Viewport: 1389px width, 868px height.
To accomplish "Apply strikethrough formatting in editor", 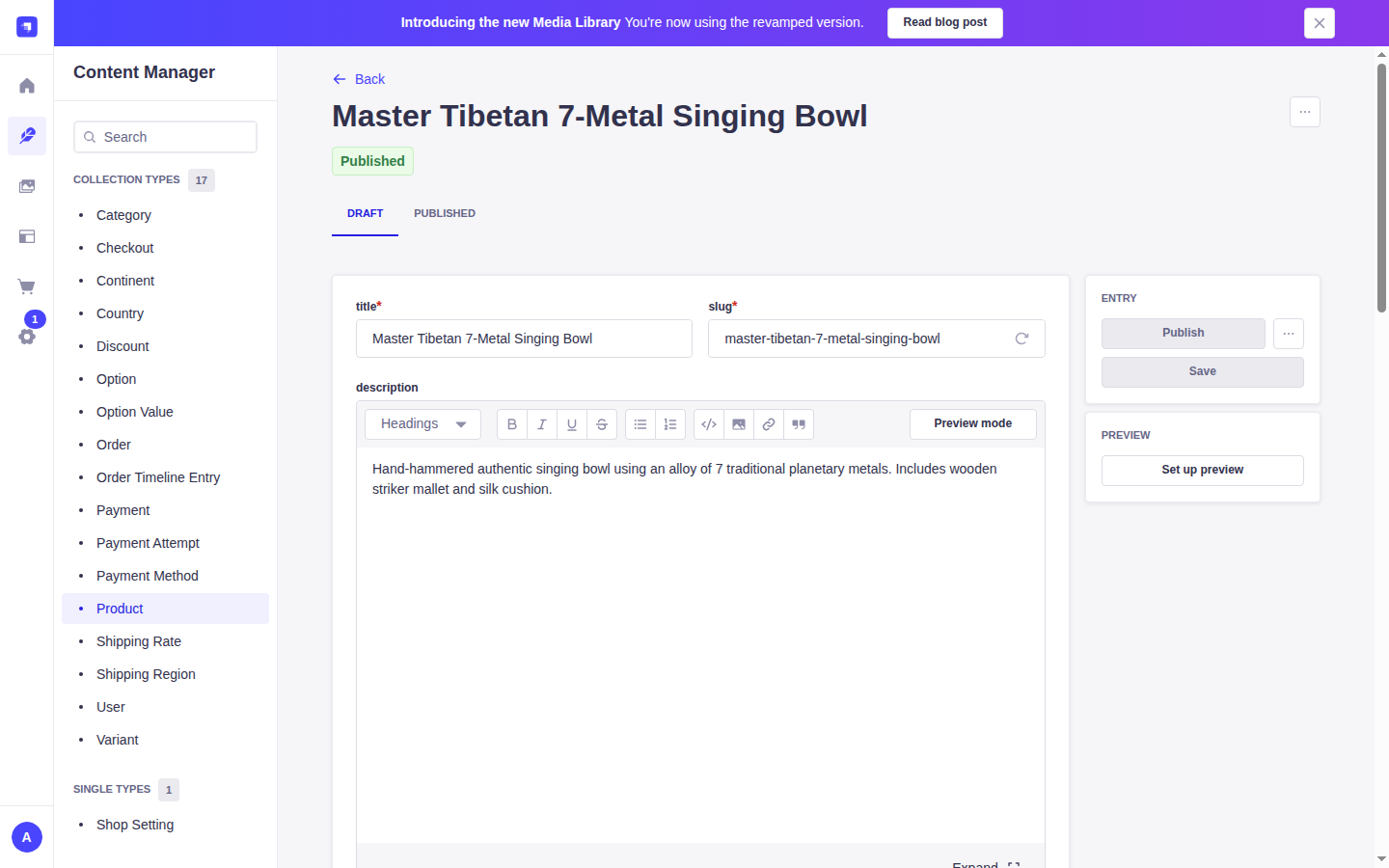I will [x=602, y=424].
